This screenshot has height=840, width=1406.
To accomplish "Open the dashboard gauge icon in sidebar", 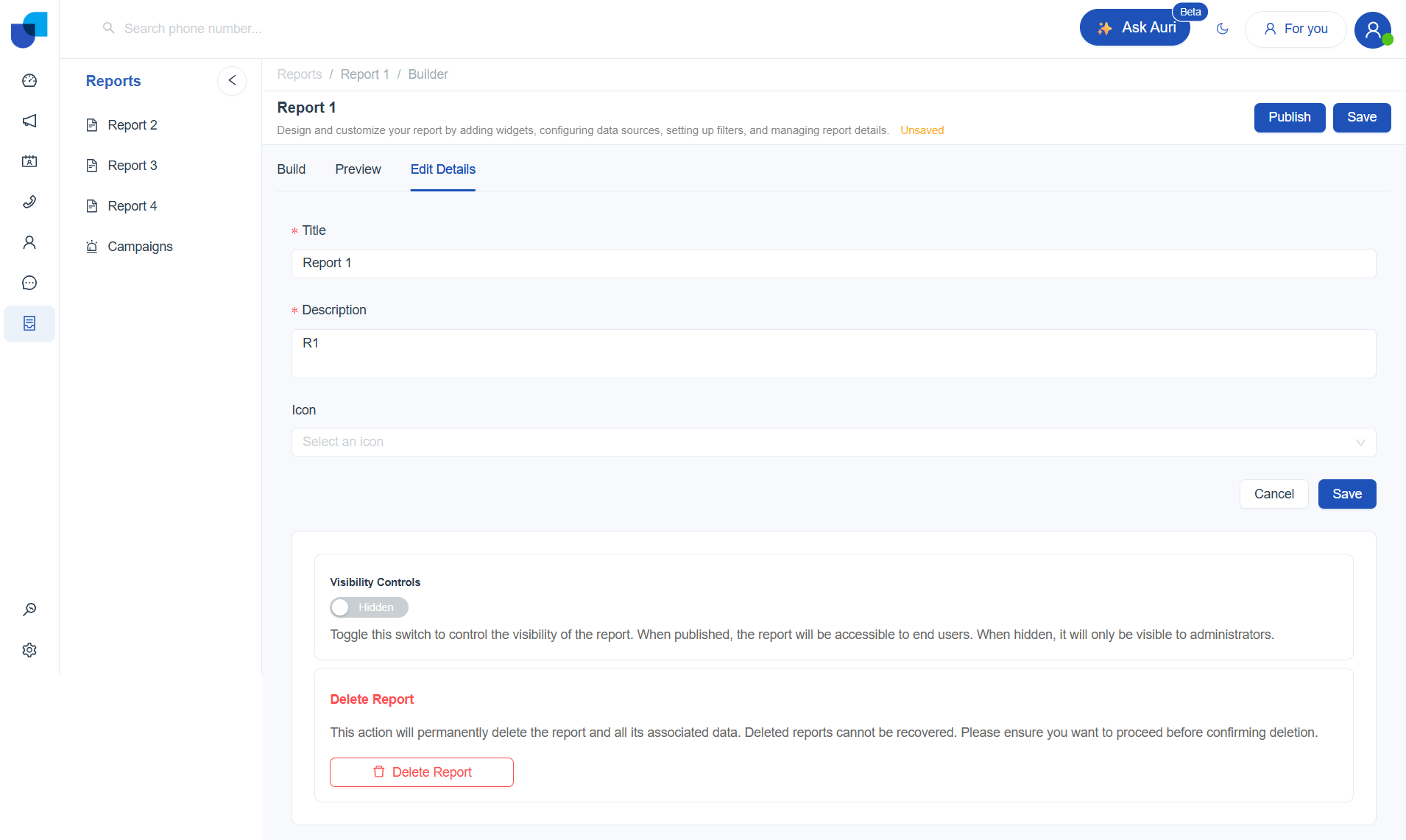I will click(x=29, y=80).
